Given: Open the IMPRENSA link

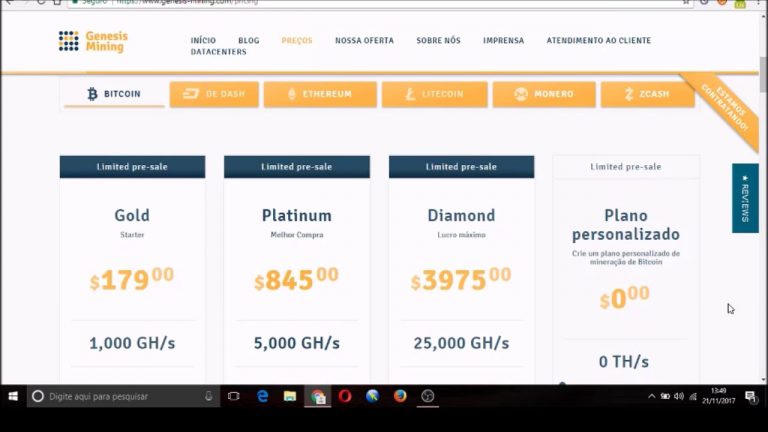Looking at the screenshot, I should click(x=504, y=41).
